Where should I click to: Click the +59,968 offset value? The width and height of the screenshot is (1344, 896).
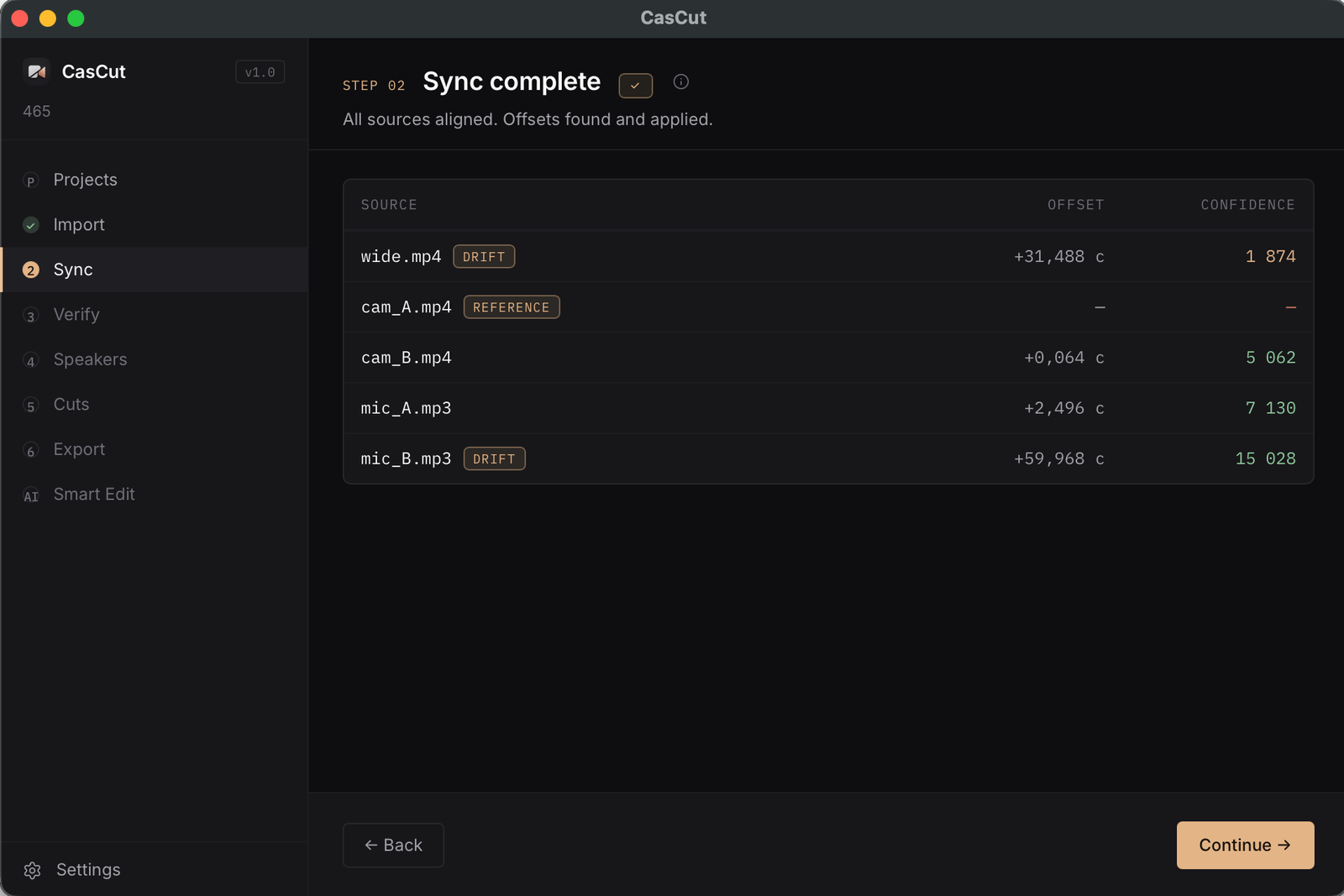tap(1058, 458)
